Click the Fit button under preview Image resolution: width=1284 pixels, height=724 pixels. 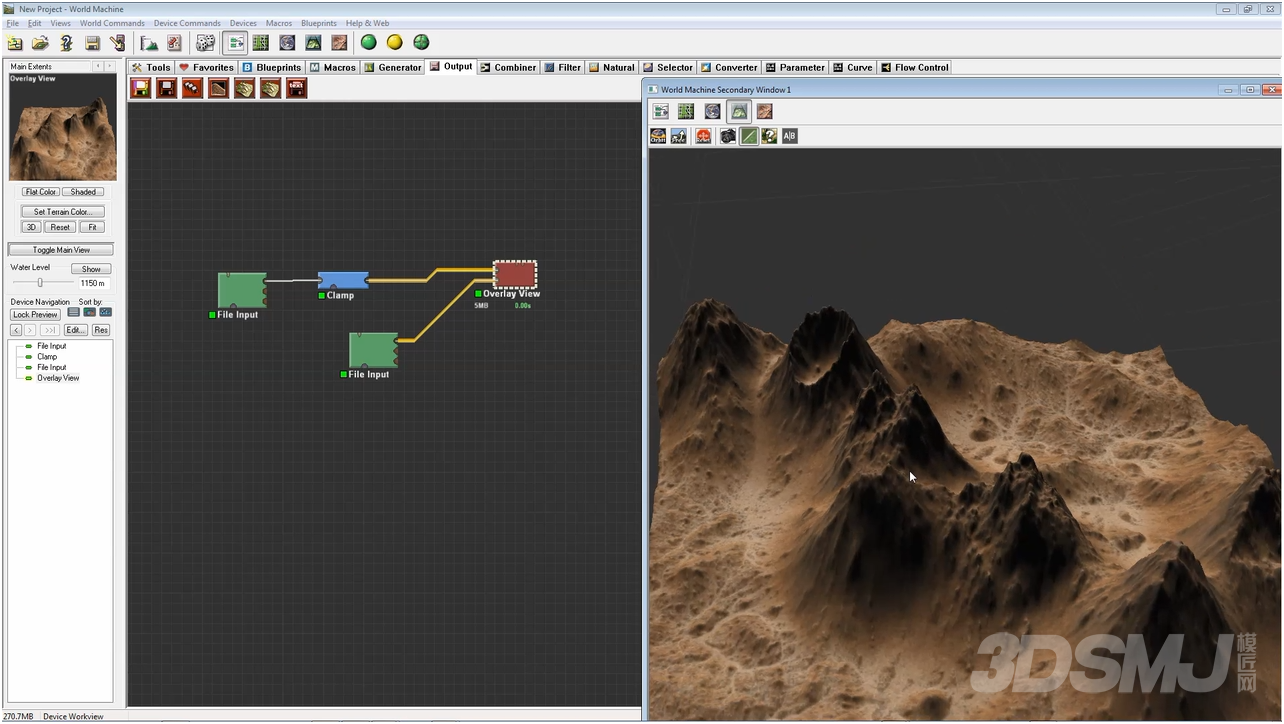pyautogui.click(x=93, y=227)
